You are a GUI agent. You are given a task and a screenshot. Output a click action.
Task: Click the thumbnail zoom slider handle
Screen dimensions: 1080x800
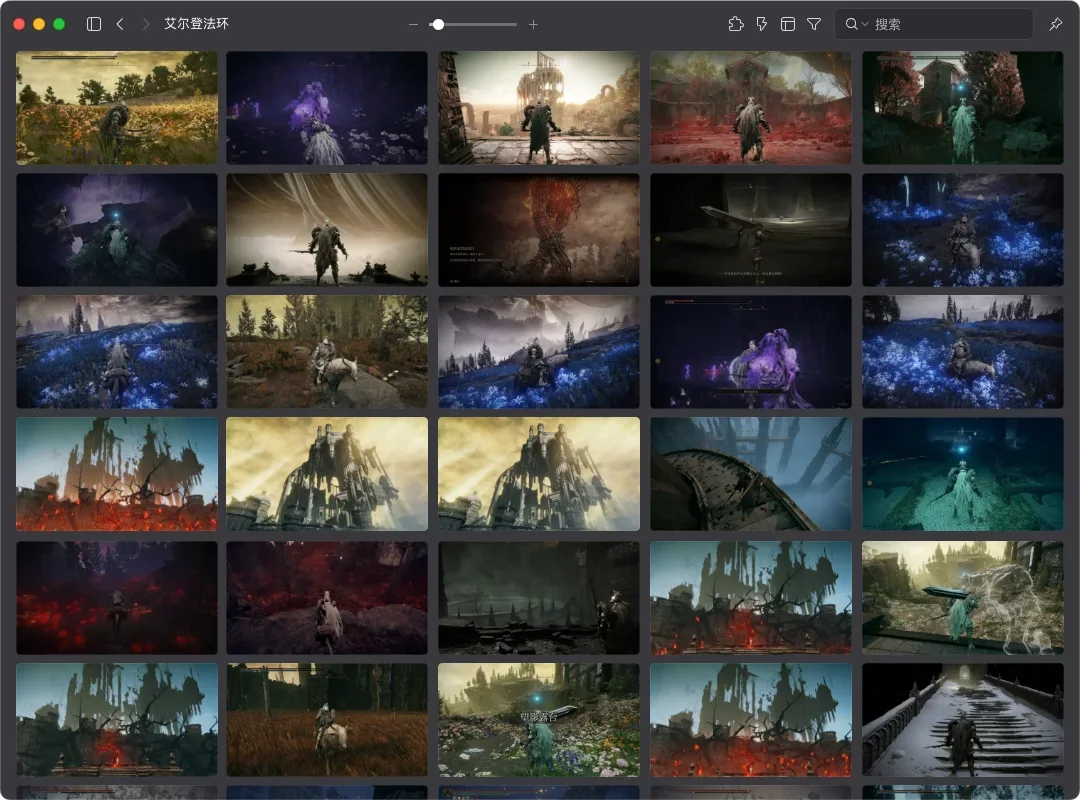click(438, 24)
